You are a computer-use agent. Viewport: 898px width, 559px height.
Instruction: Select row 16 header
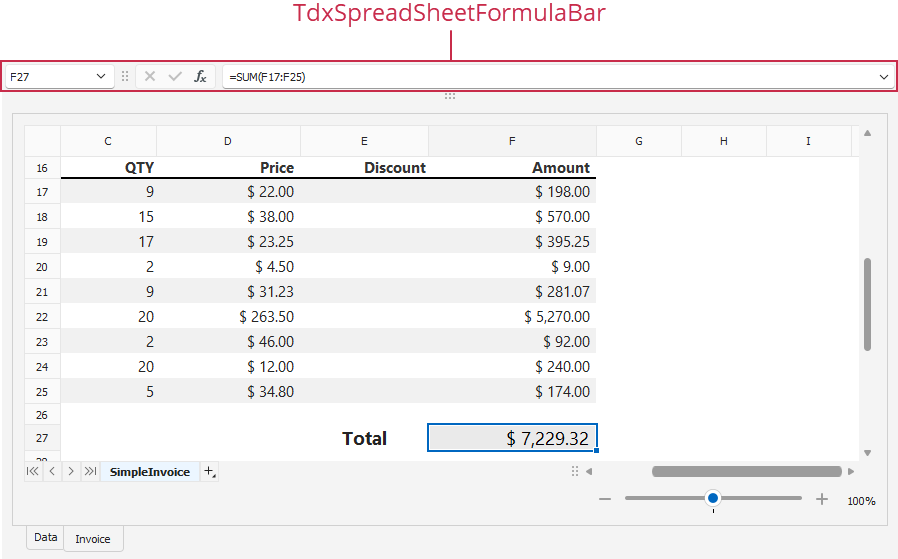[42, 168]
